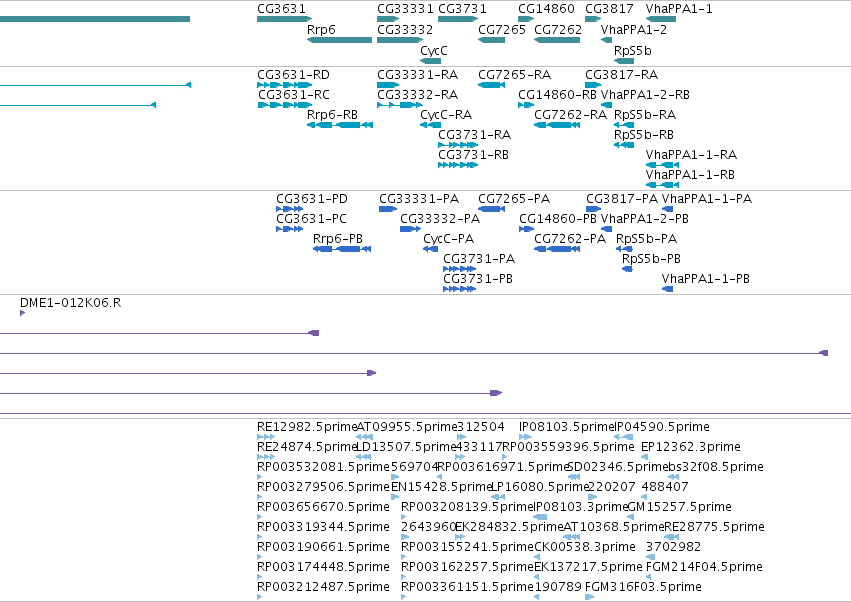The image size is (851, 602).
Task: Click the CG3631-PC protein label
Action: point(311,219)
